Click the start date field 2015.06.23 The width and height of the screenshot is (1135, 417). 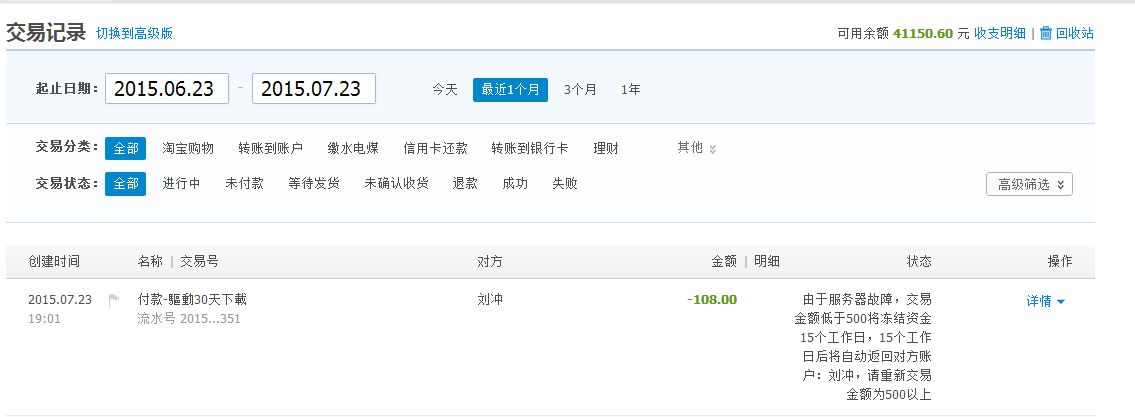click(x=167, y=89)
